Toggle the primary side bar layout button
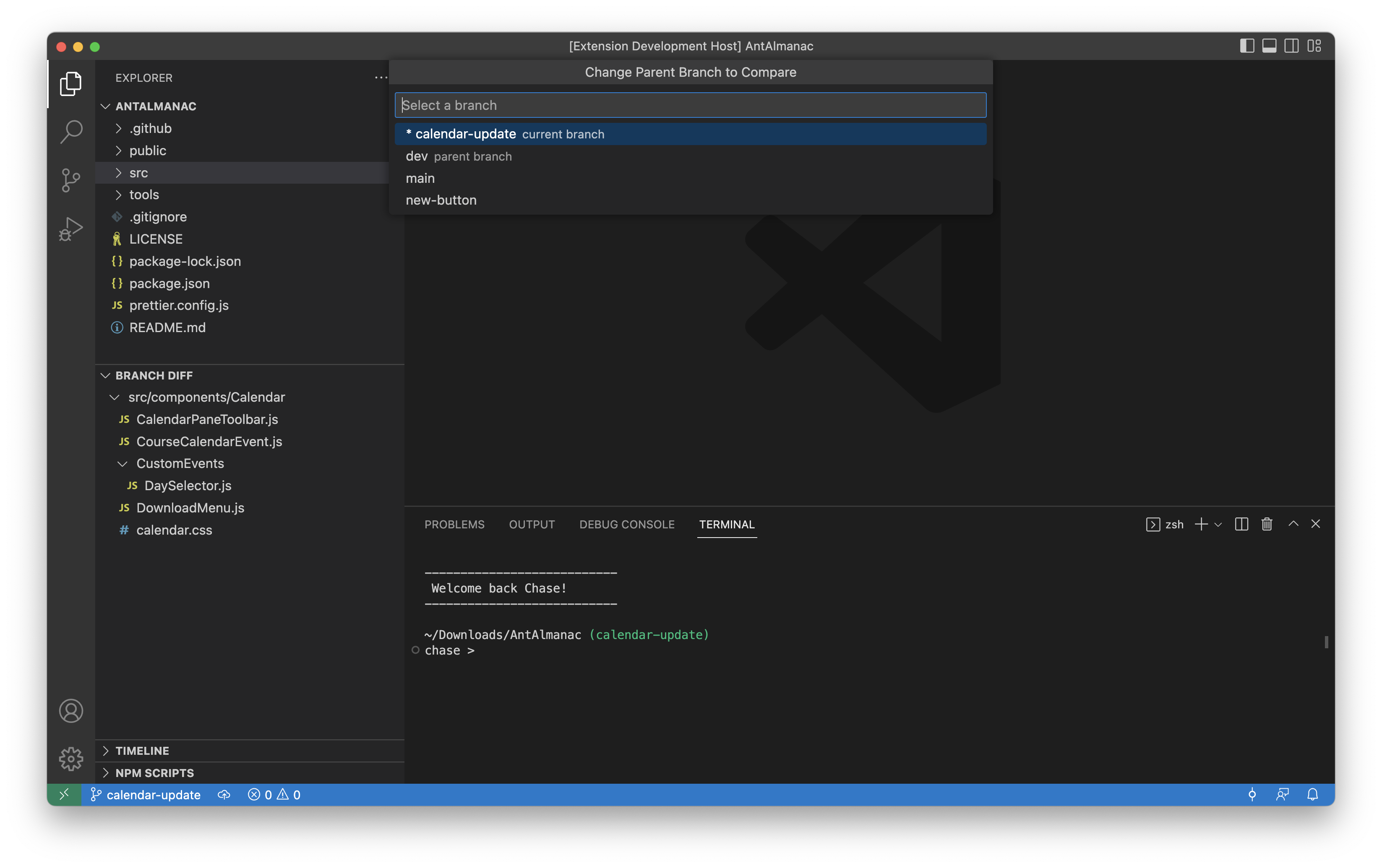Screen dimensions: 1382x868 click(x=1246, y=46)
